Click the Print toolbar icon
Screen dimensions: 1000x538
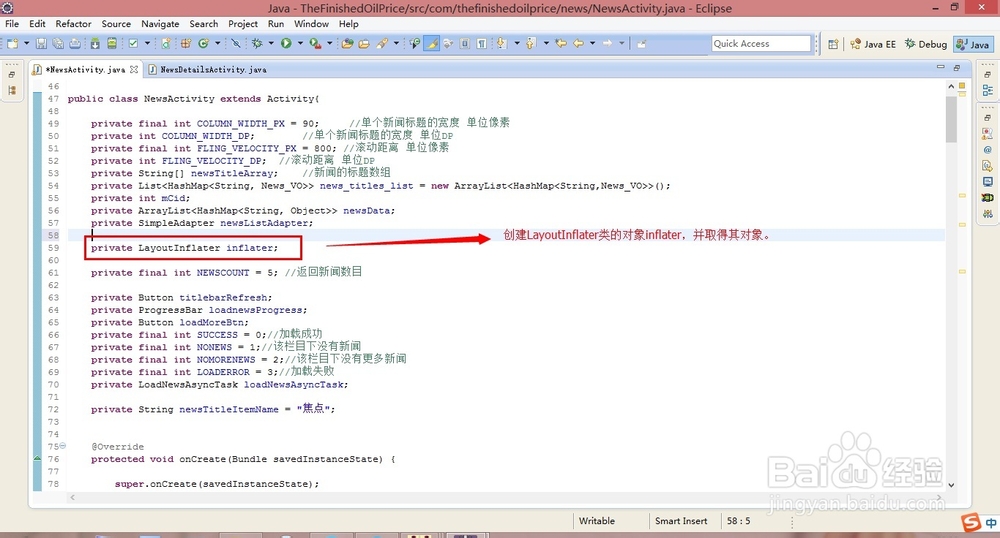(75, 43)
